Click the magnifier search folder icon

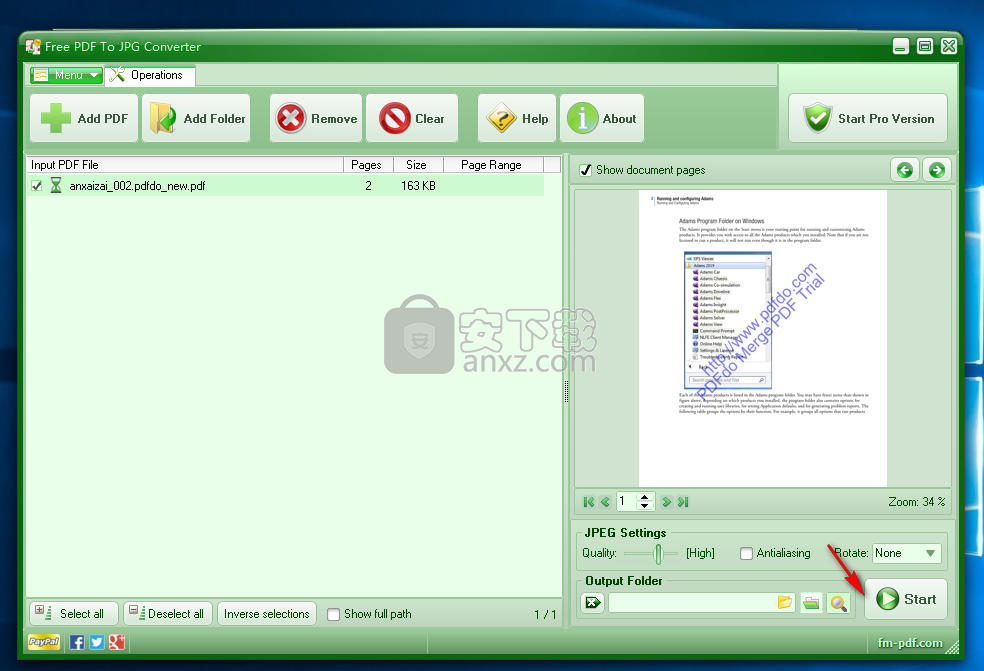coord(839,603)
